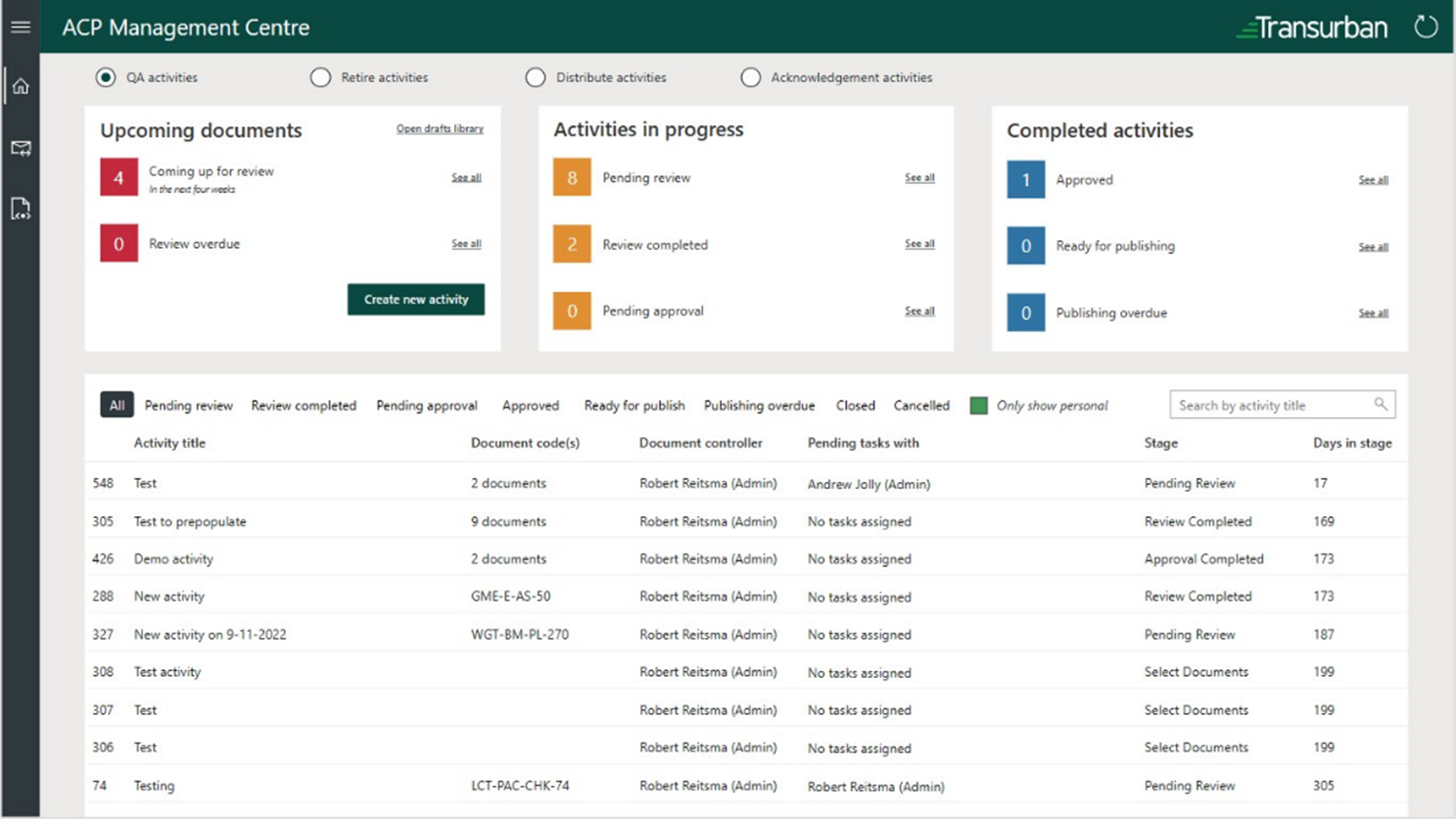
Task: Click the blue Approved count tile
Action: [x=1025, y=180]
